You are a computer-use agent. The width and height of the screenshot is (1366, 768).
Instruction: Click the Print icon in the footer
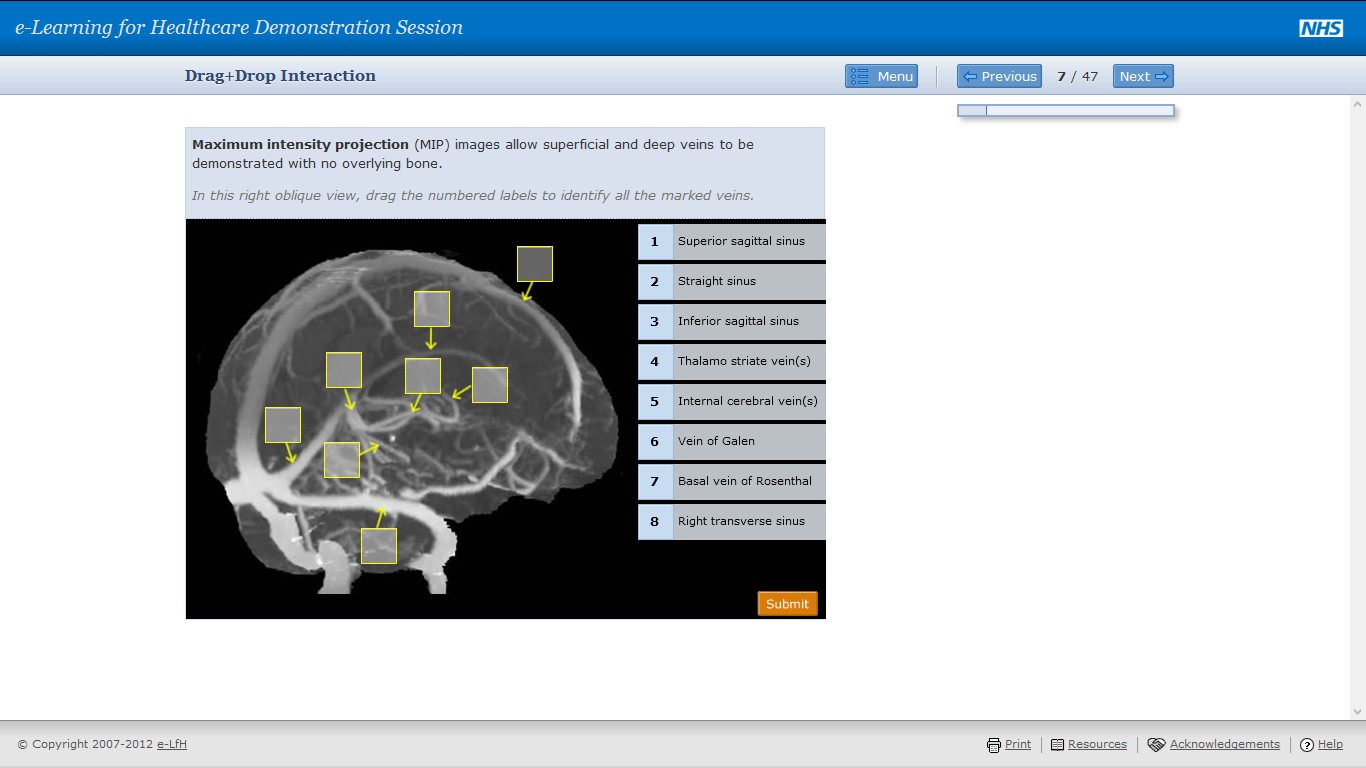[994, 744]
